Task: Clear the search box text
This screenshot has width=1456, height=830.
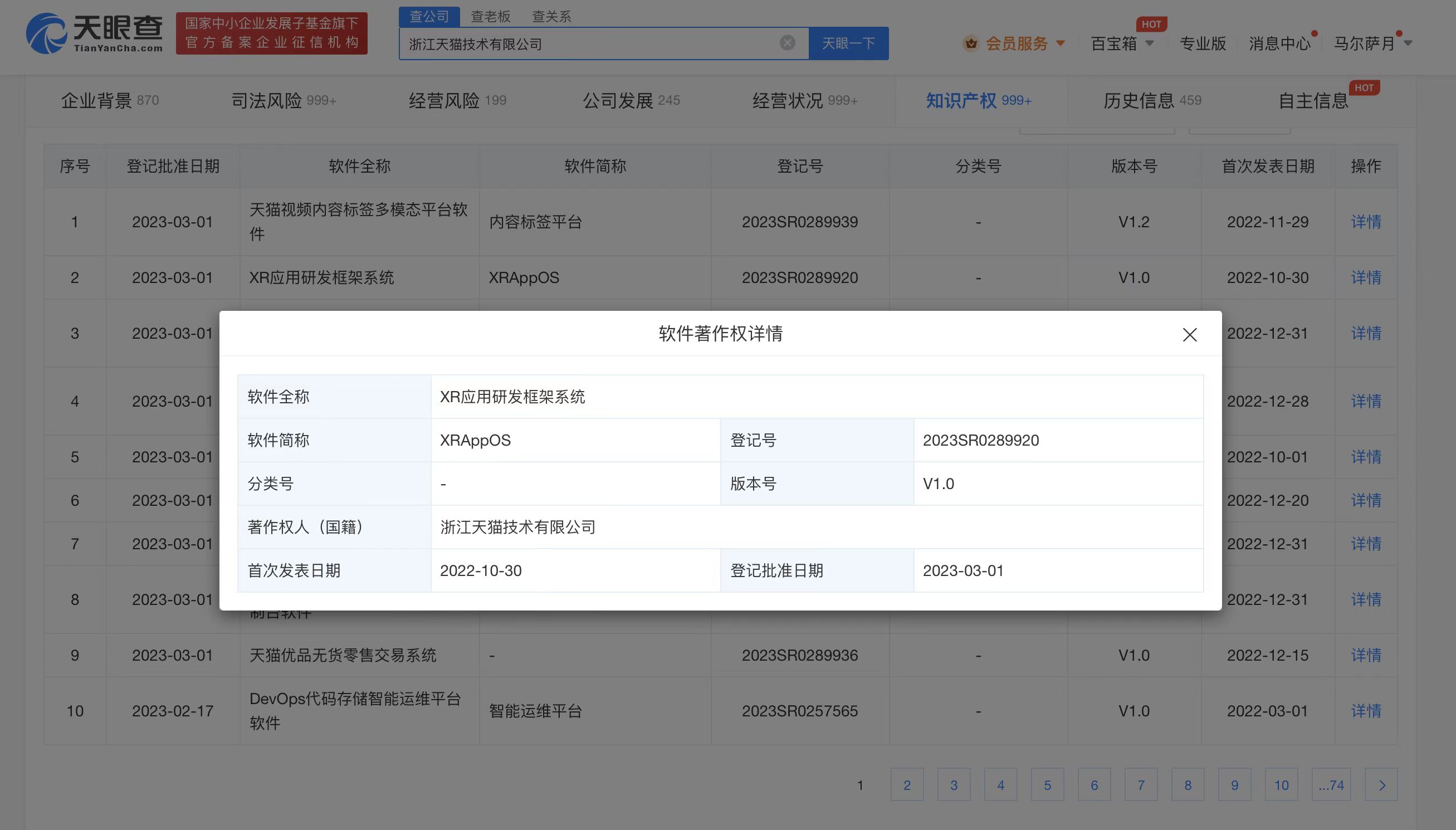Action: coord(787,43)
